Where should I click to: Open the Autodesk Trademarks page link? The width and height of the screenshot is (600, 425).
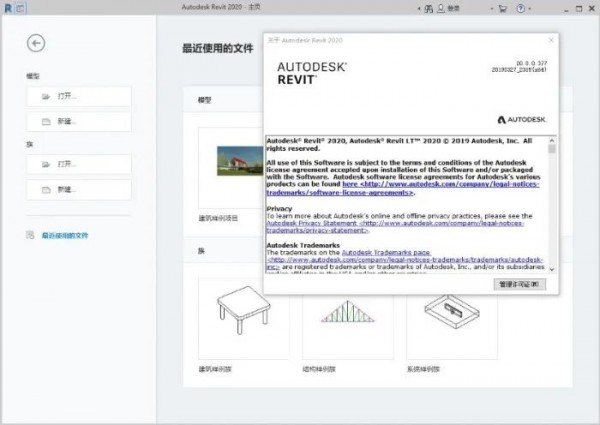tap(404, 260)
